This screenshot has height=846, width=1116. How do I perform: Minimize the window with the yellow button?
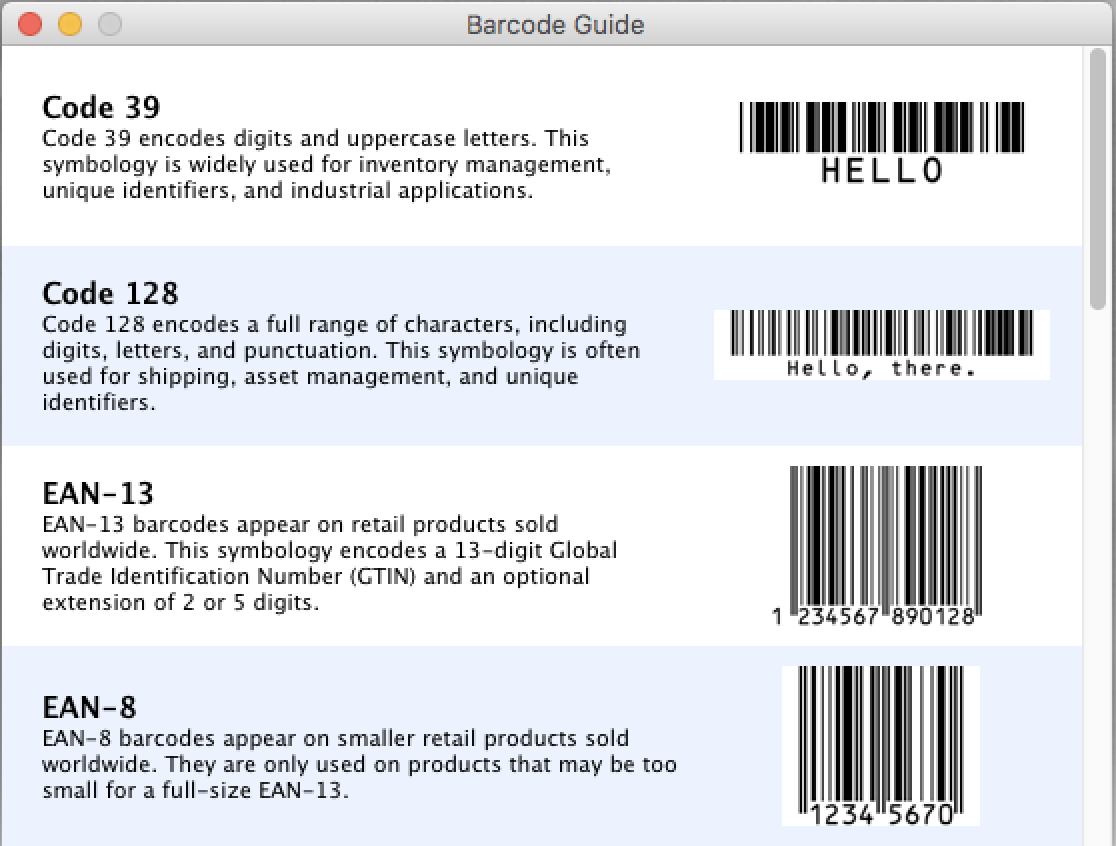coord(69,24)
